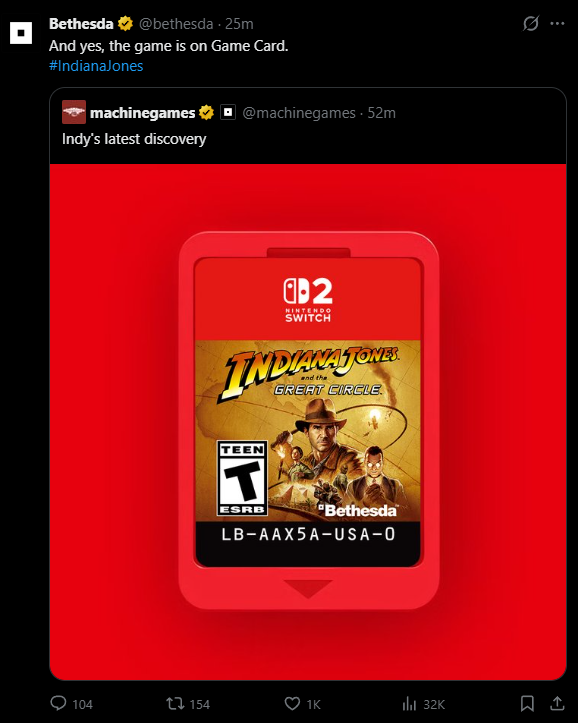Image resolution: width=578 pixels, height=723 pixels.
Task: View analytics via bar chart icon
Action: [409, 704]
